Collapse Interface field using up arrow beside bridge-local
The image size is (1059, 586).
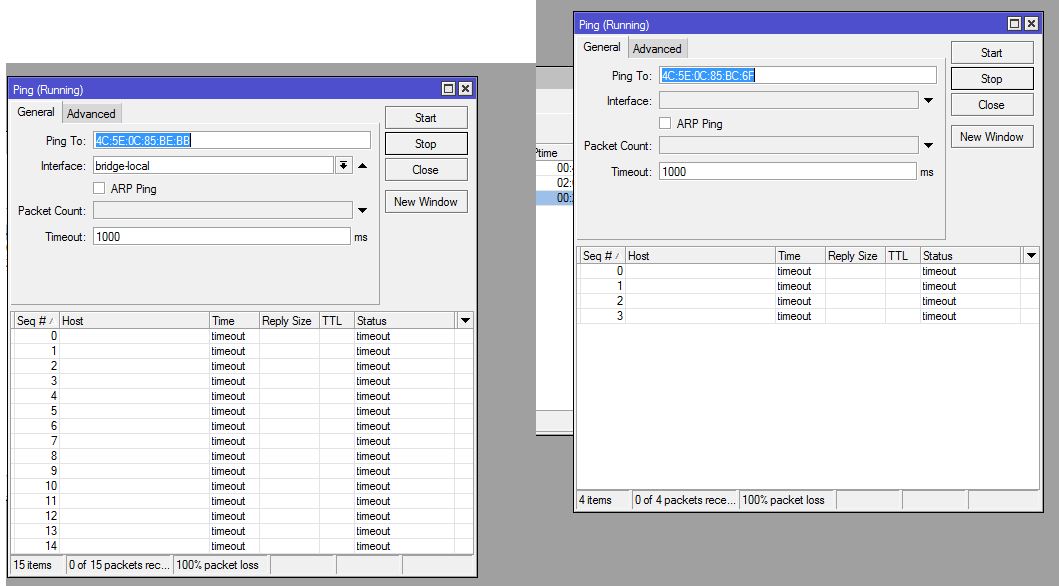point(363,166)
